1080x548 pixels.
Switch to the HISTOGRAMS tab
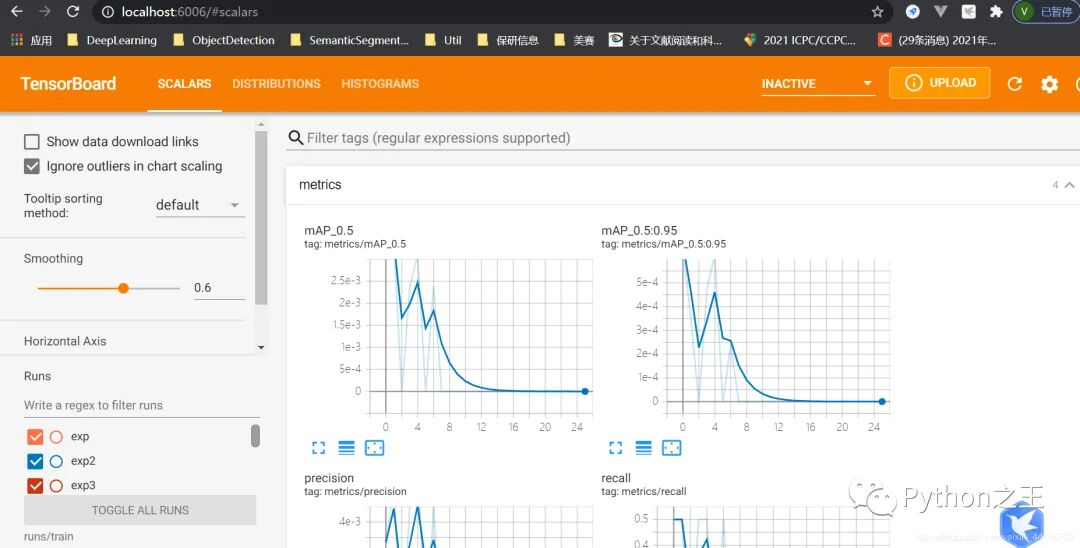pos(380,83)
